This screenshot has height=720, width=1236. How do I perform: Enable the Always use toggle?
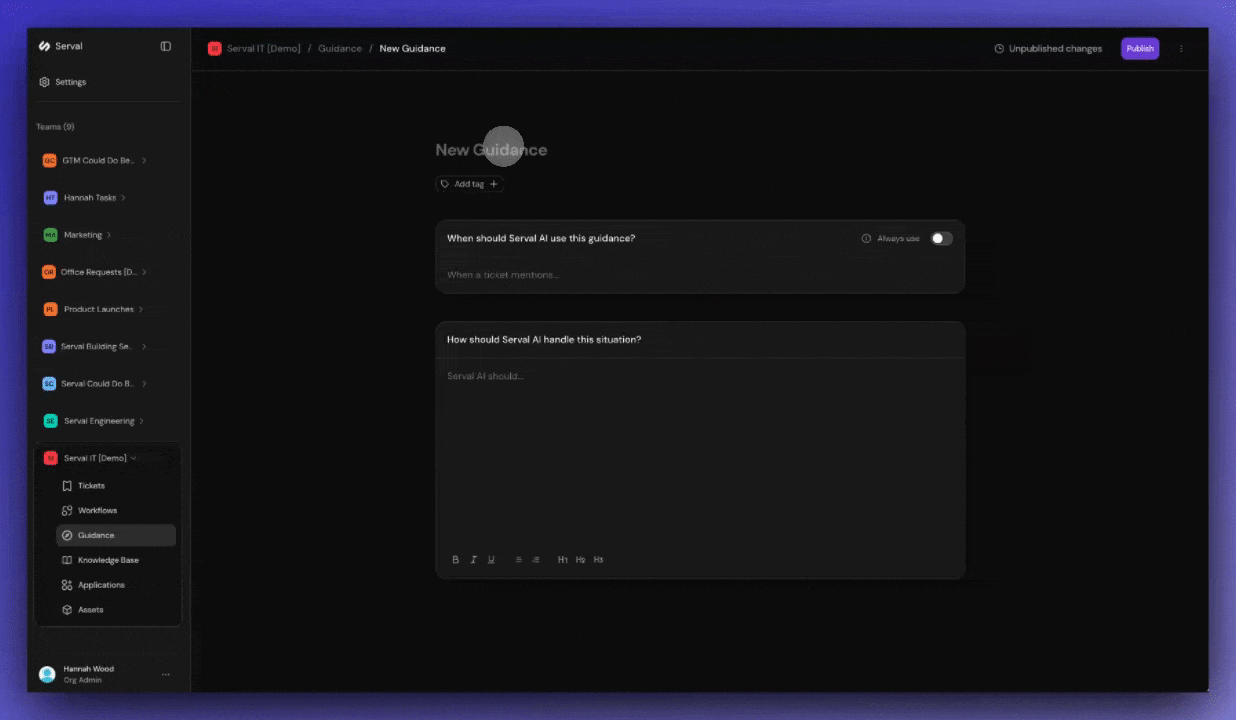[x=939, y=238]
